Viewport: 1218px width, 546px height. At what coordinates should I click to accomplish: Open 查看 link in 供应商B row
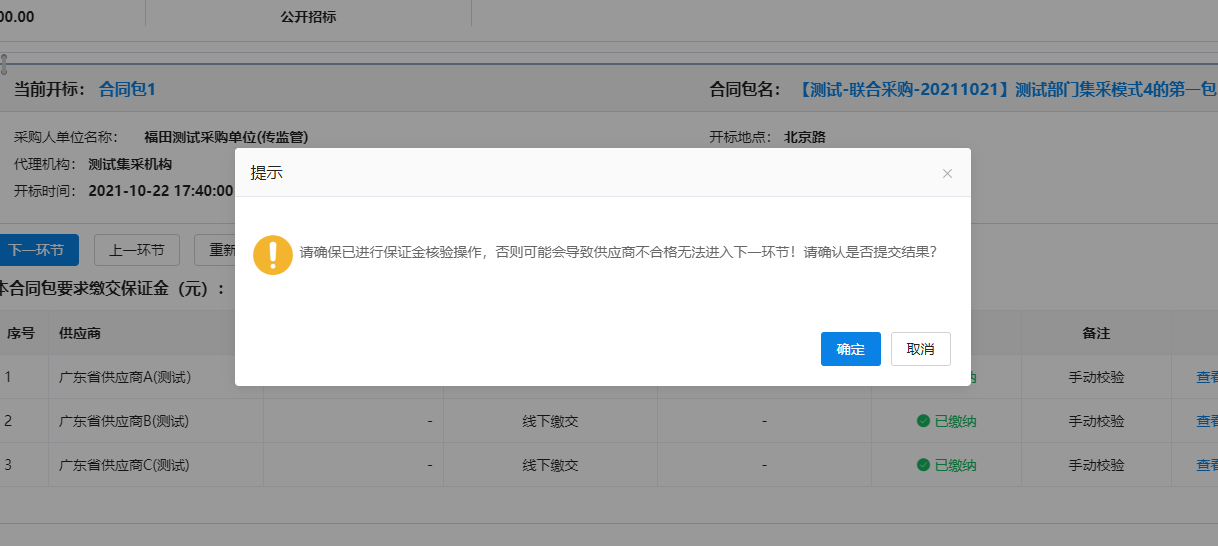pos(1206,421)
